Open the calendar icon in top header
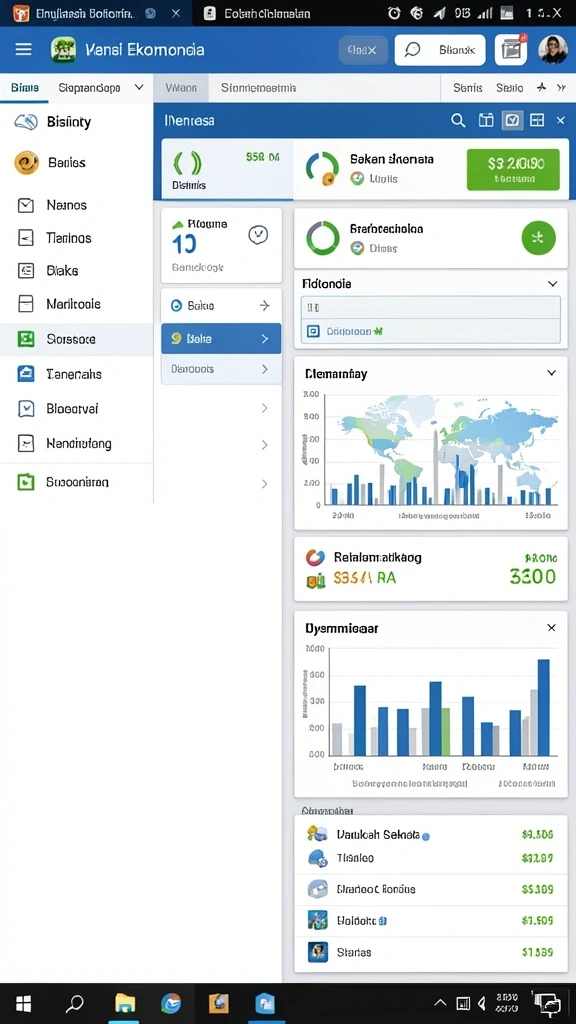Viewport: 576px width, 1024px height. coord(511,50)
